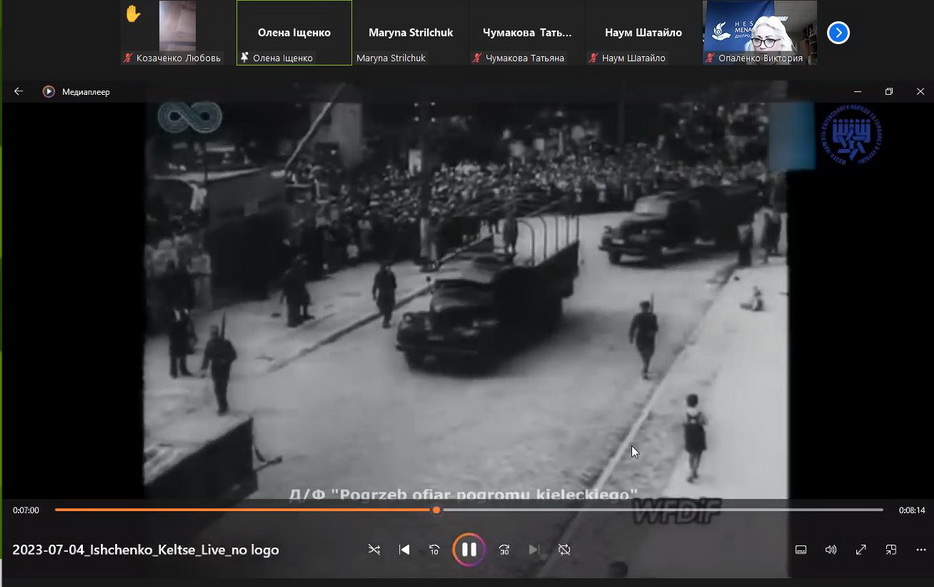Click muted mic icon next to Чумакова Татьяна
The image size is (934, 587).
pyautogui.click(x=477, y=58)
